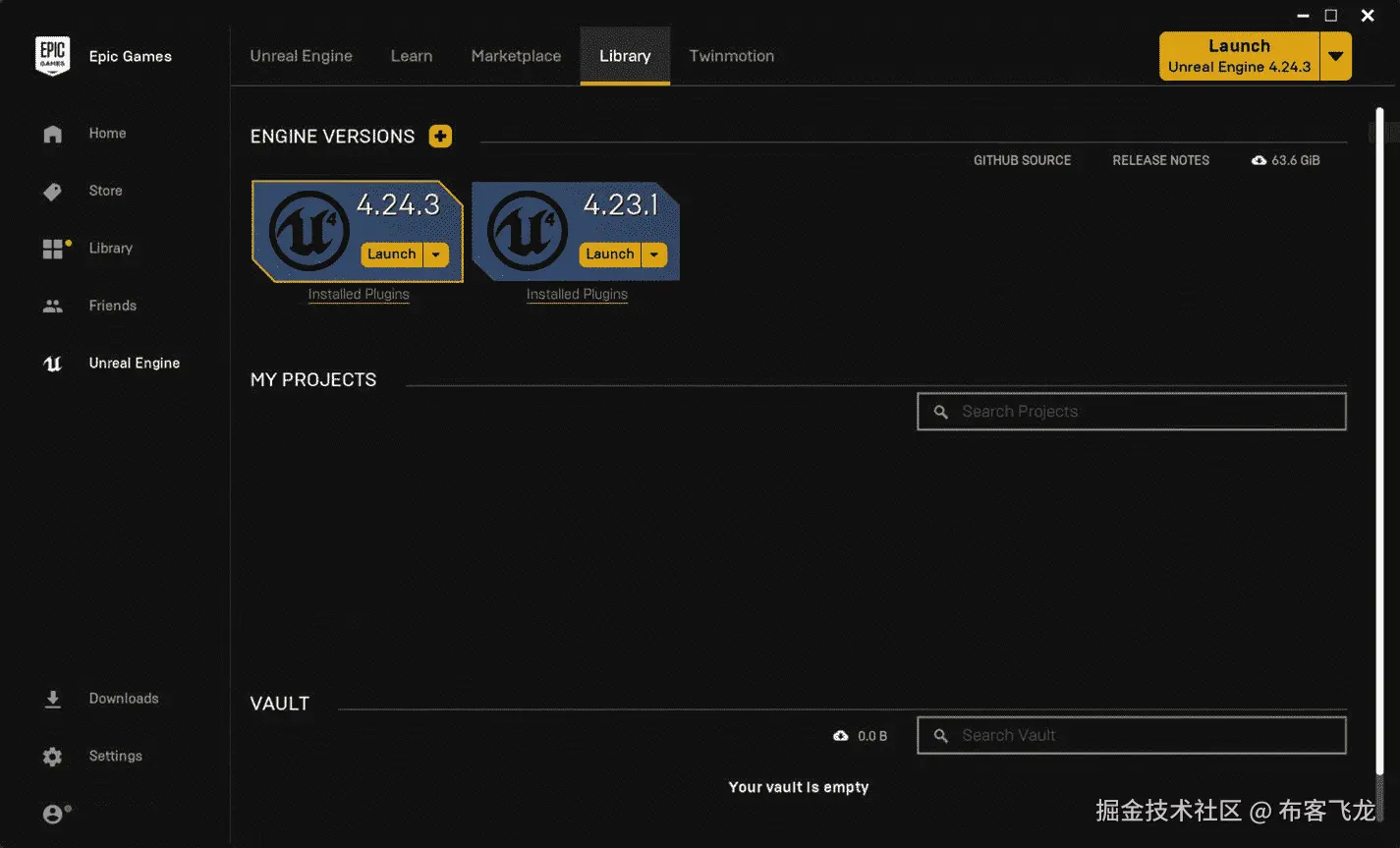Select Library label in left sidebar
This screenshot has height=848, width=1400.
click(110, 249)
